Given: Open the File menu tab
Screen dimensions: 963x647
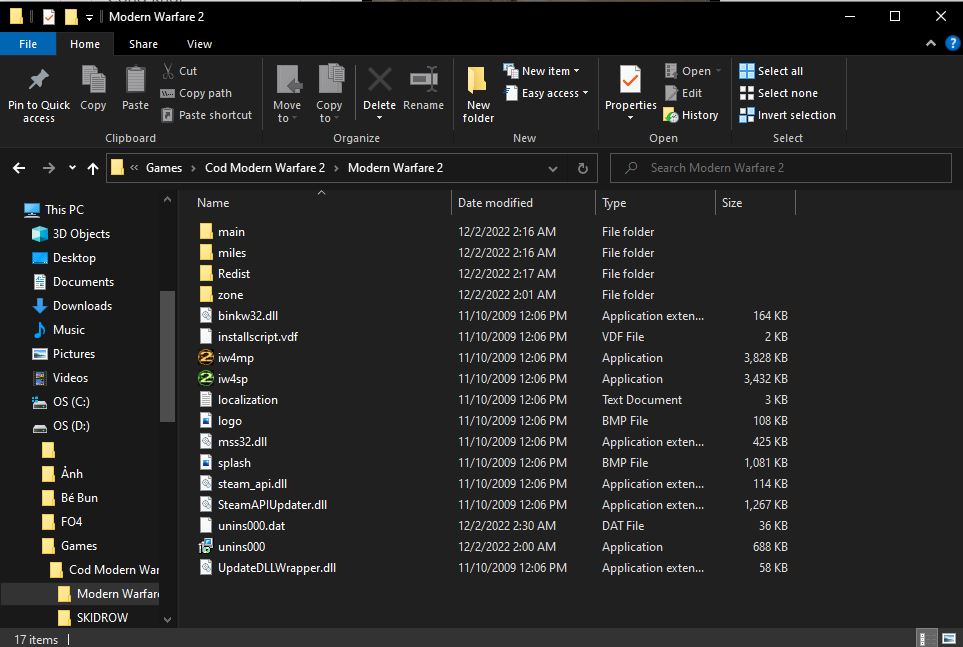Looking at the screenshot, I should click(x=28, y=44).
